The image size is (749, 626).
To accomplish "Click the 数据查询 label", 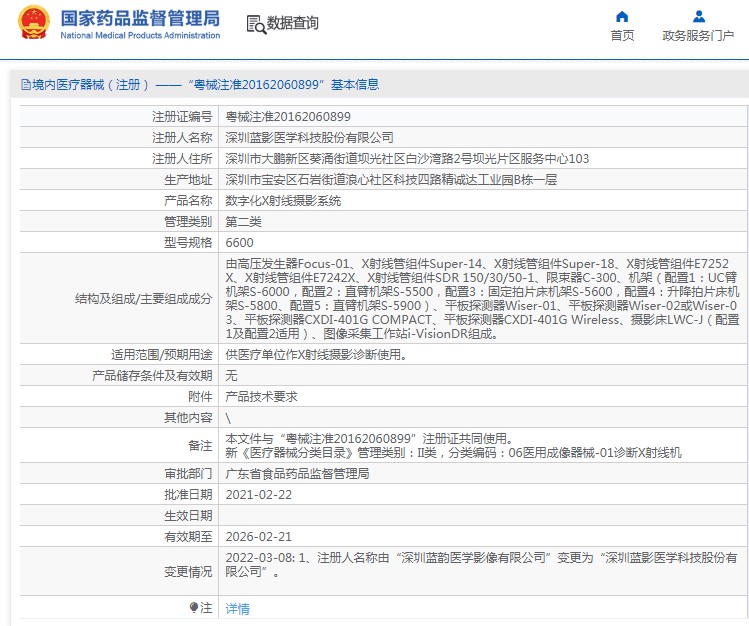I will (x=292, y=23).
